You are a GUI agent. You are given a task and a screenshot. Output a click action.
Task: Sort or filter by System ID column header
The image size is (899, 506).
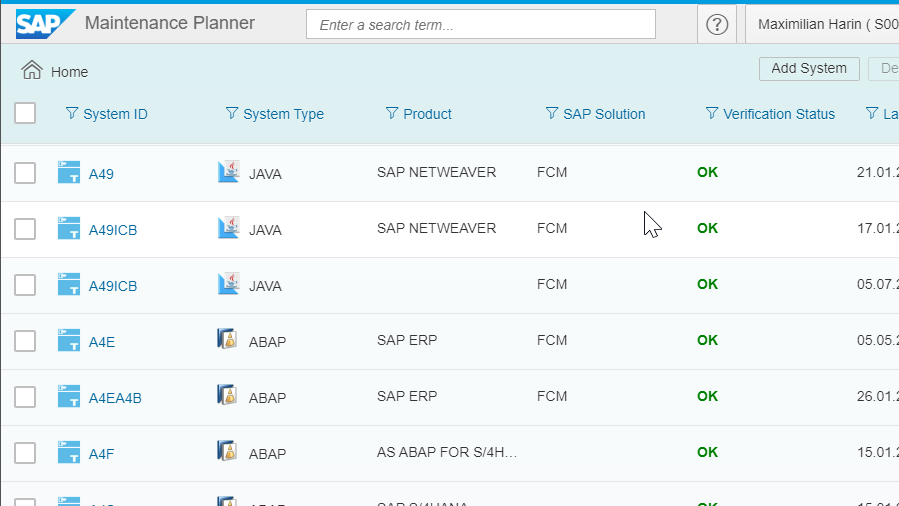click(115, 114)
